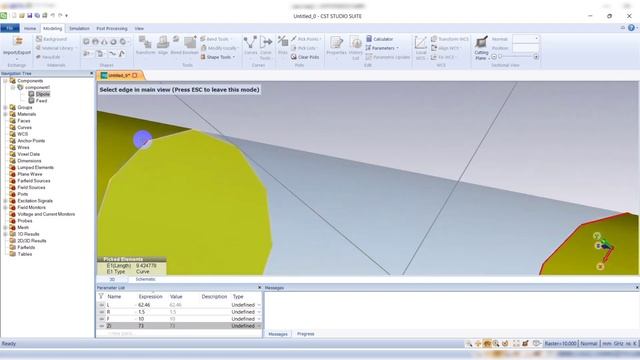Select Pick Points tool

[x=306, y=39]
